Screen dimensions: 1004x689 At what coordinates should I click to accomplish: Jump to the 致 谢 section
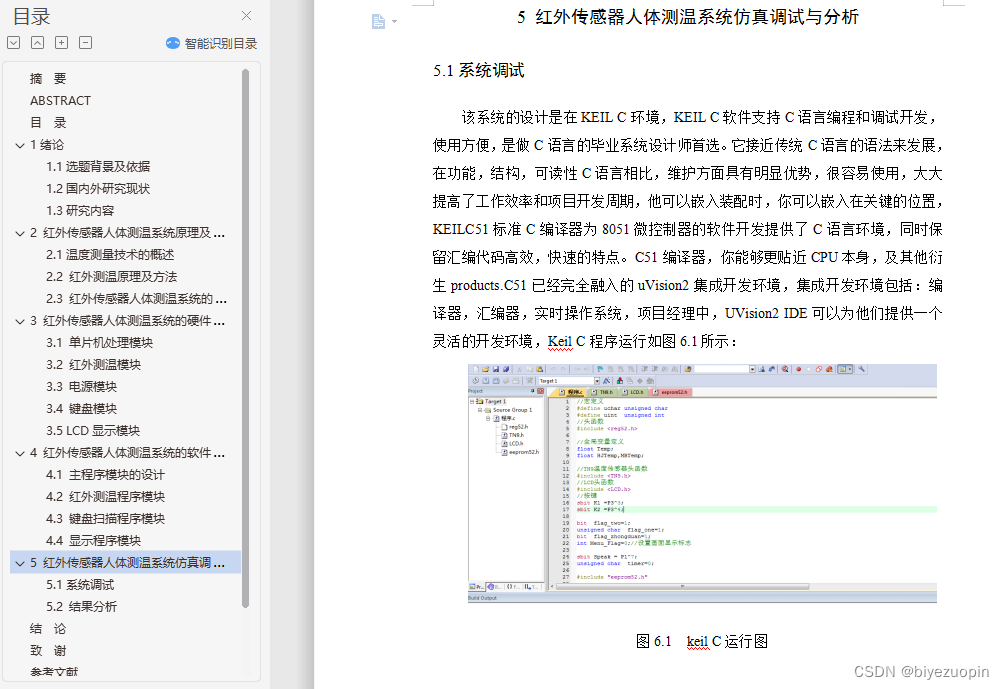(46, 650)
